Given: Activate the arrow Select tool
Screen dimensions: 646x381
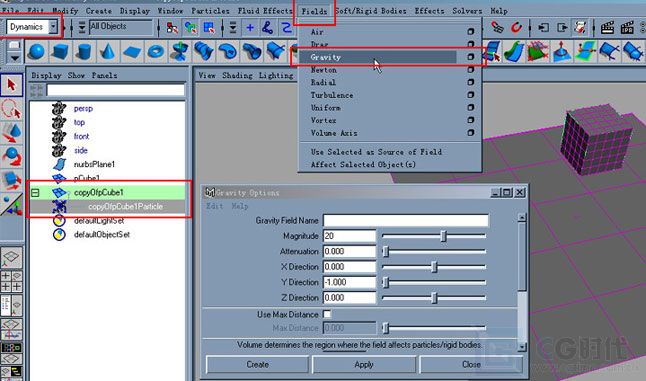Looking at the screenshot, I should click(x=12, y=85).
